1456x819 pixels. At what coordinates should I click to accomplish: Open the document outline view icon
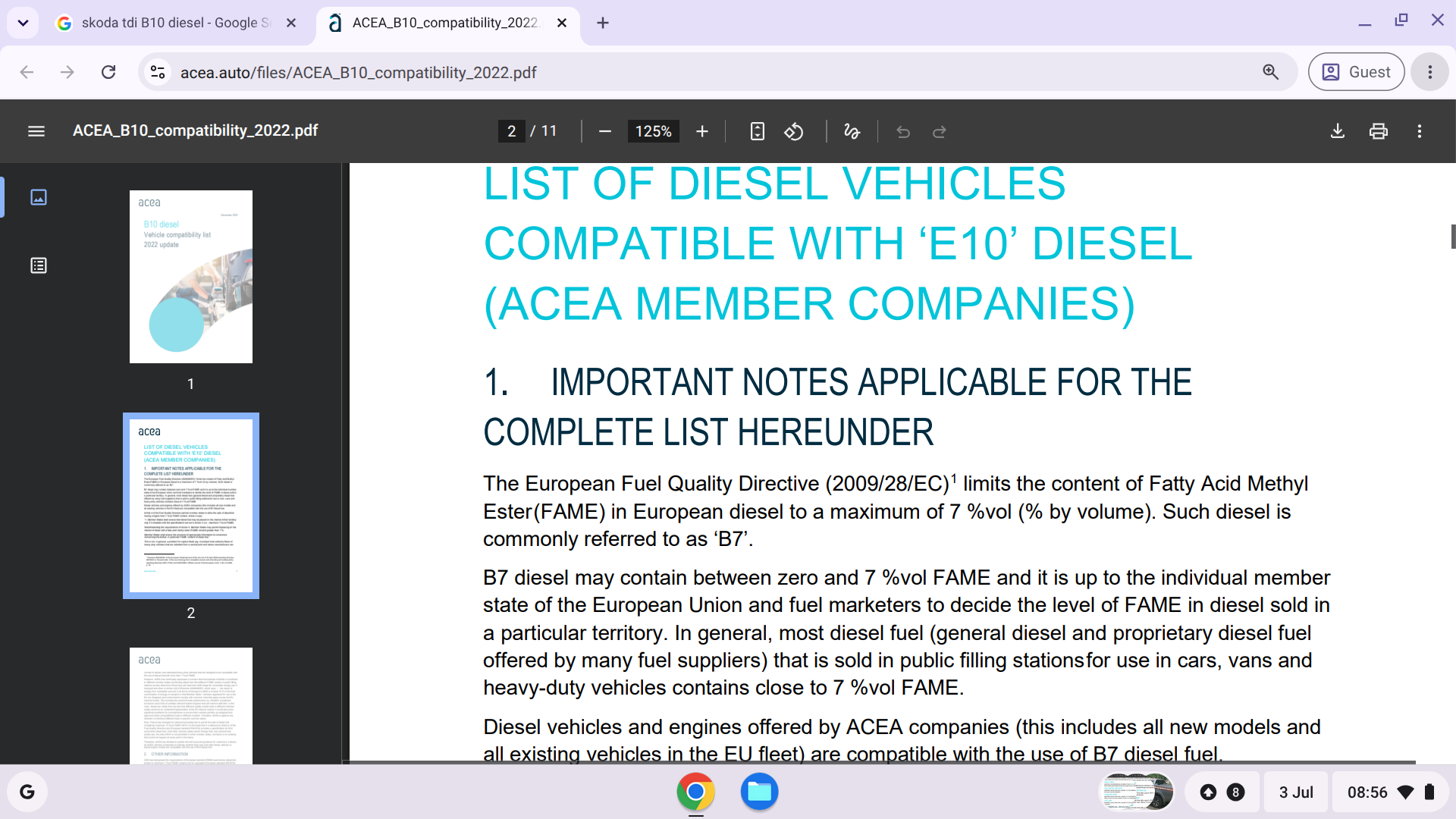coord(39,265)
